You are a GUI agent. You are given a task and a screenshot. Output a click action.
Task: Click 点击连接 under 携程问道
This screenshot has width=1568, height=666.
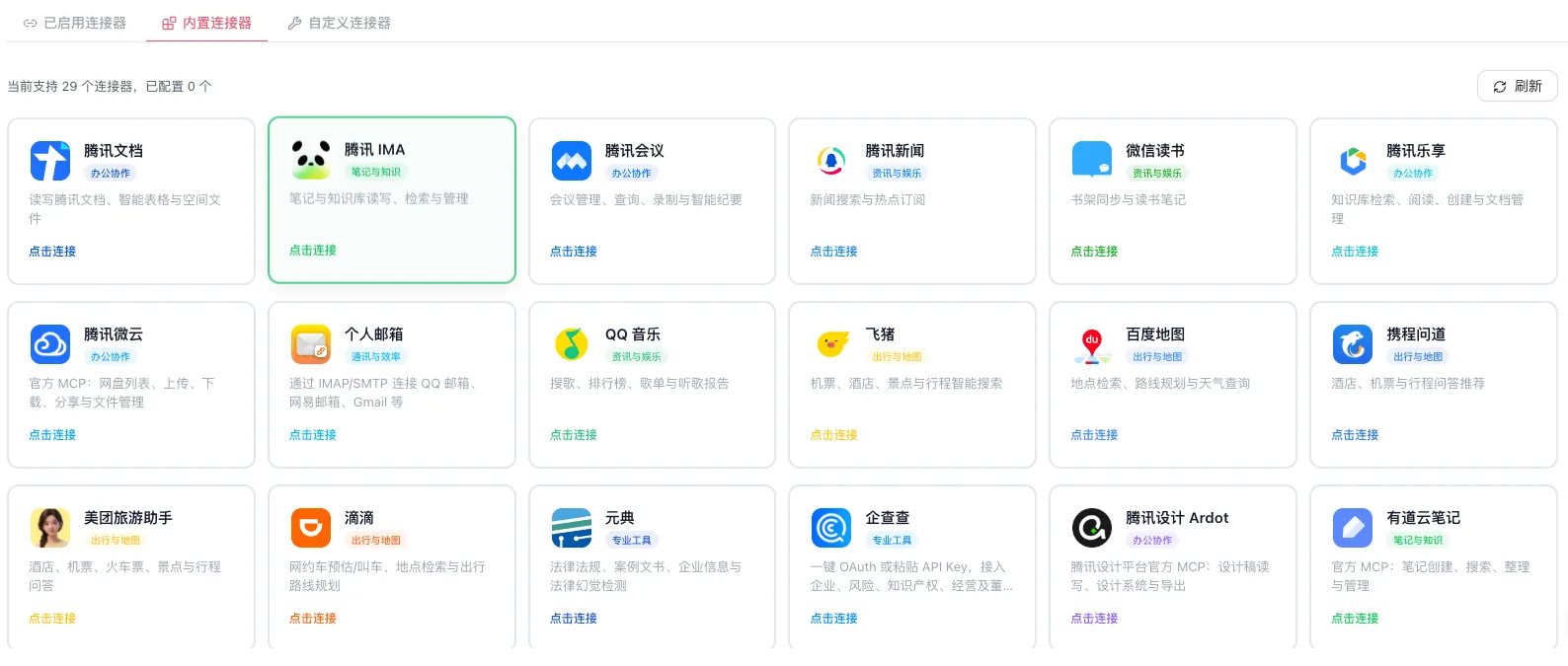1356,435
